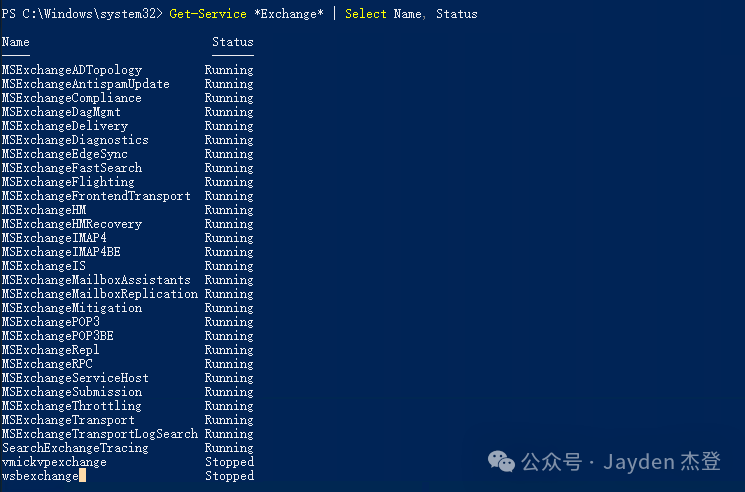Click the Stopped status beside vmickvpexchange
The height and width of the screenshot is (492, 745).
click(x=229, y=462)
